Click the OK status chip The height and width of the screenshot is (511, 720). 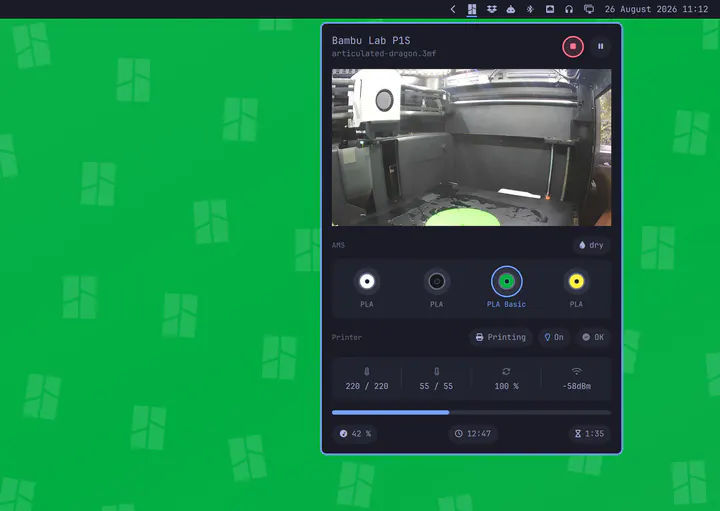[593, 337]
